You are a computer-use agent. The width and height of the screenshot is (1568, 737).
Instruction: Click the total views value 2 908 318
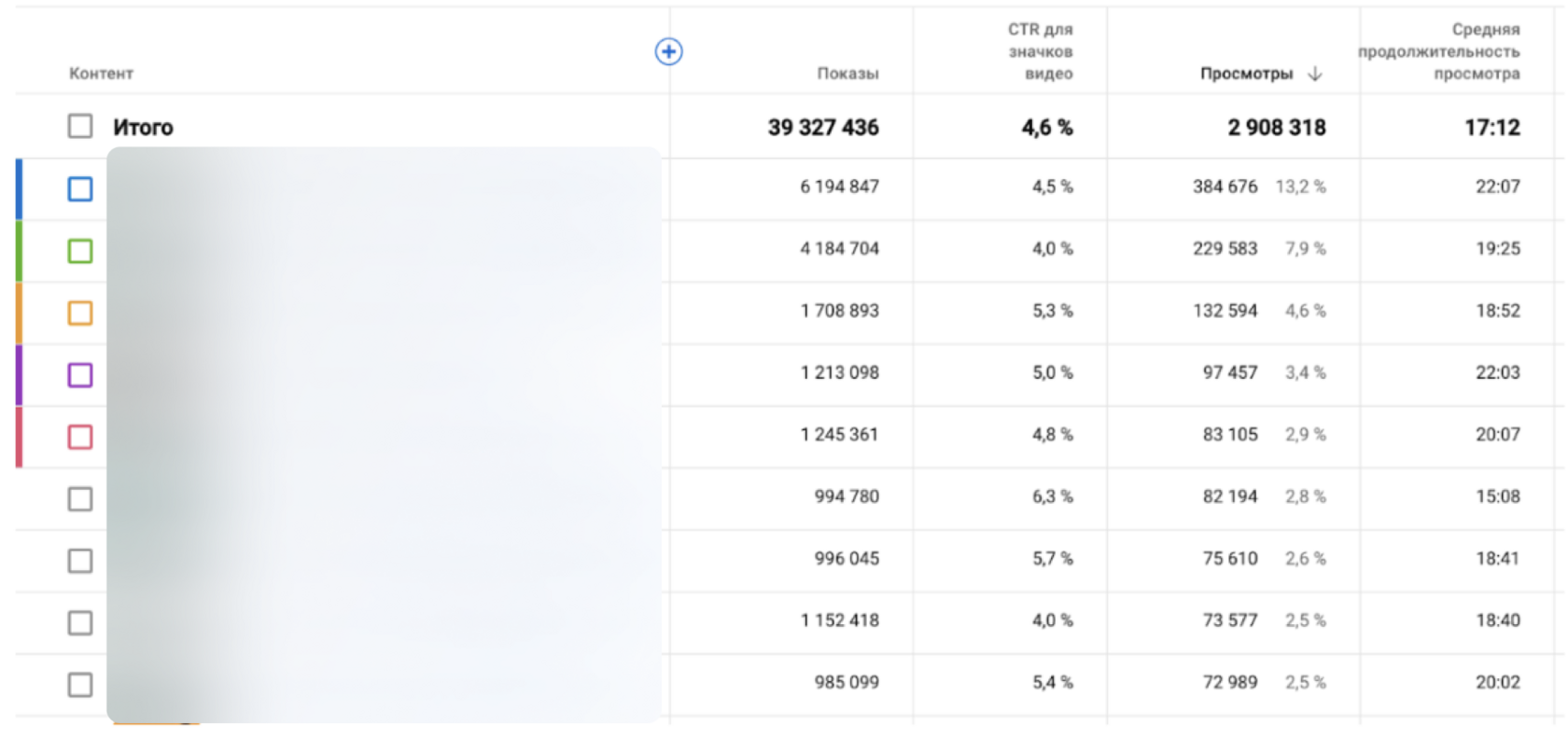[x=1276, y=127]
